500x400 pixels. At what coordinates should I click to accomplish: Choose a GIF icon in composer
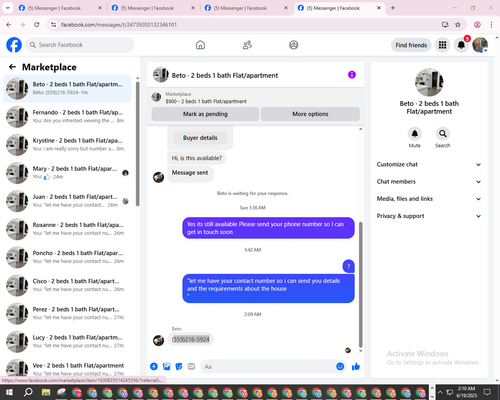click(191, 367)
